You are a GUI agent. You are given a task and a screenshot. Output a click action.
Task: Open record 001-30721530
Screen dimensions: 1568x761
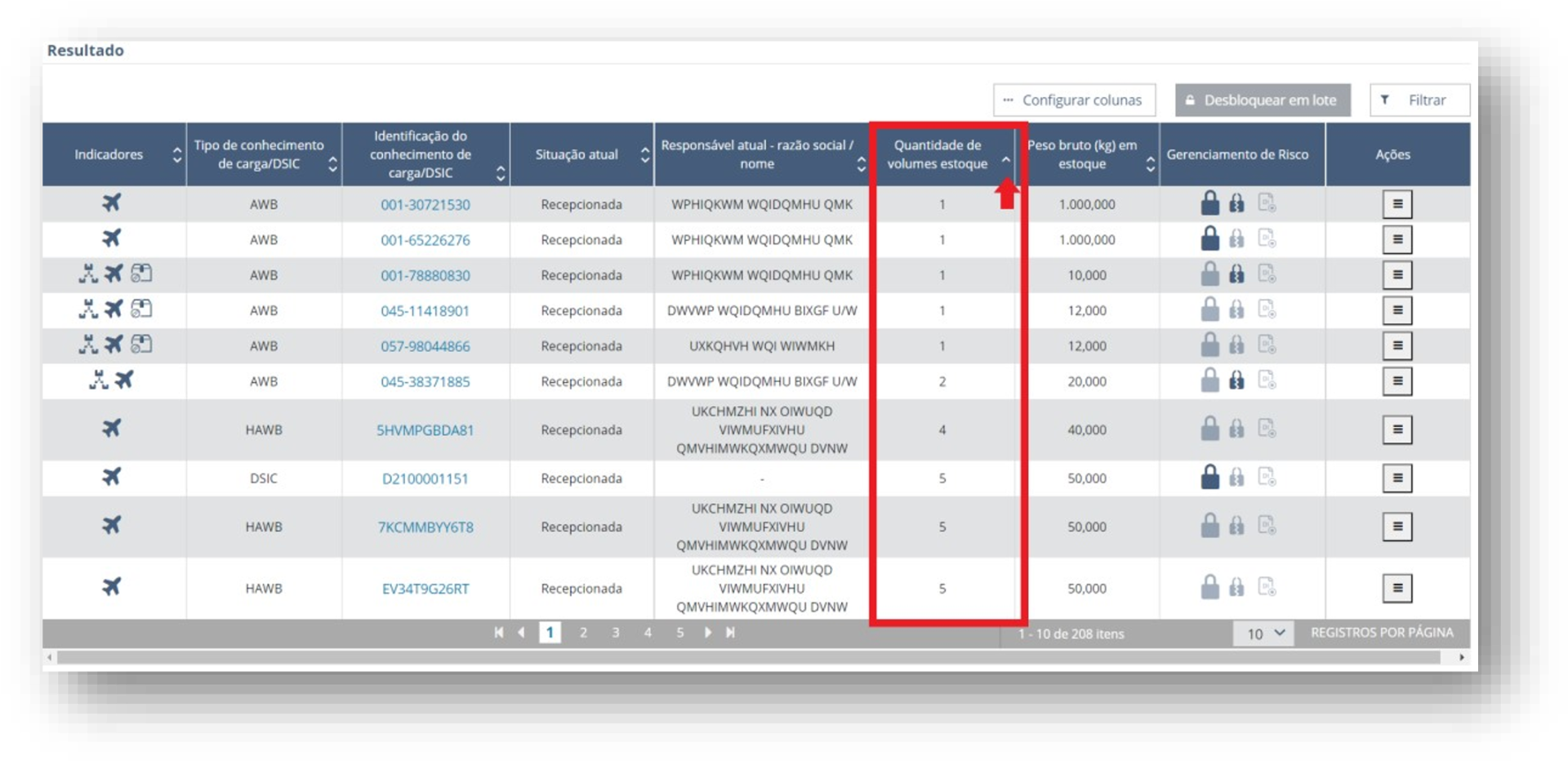(x=425, y=205)
